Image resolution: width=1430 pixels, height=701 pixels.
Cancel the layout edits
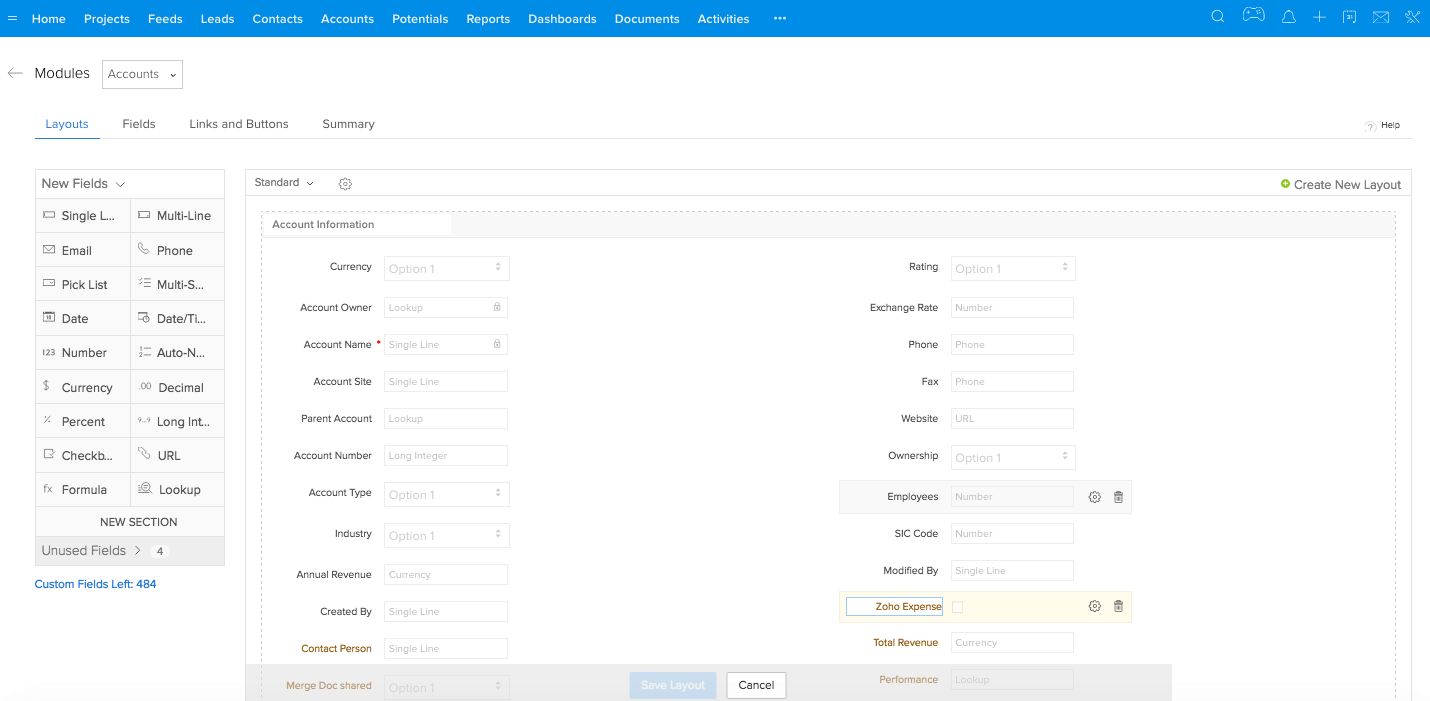pos(756,685)
